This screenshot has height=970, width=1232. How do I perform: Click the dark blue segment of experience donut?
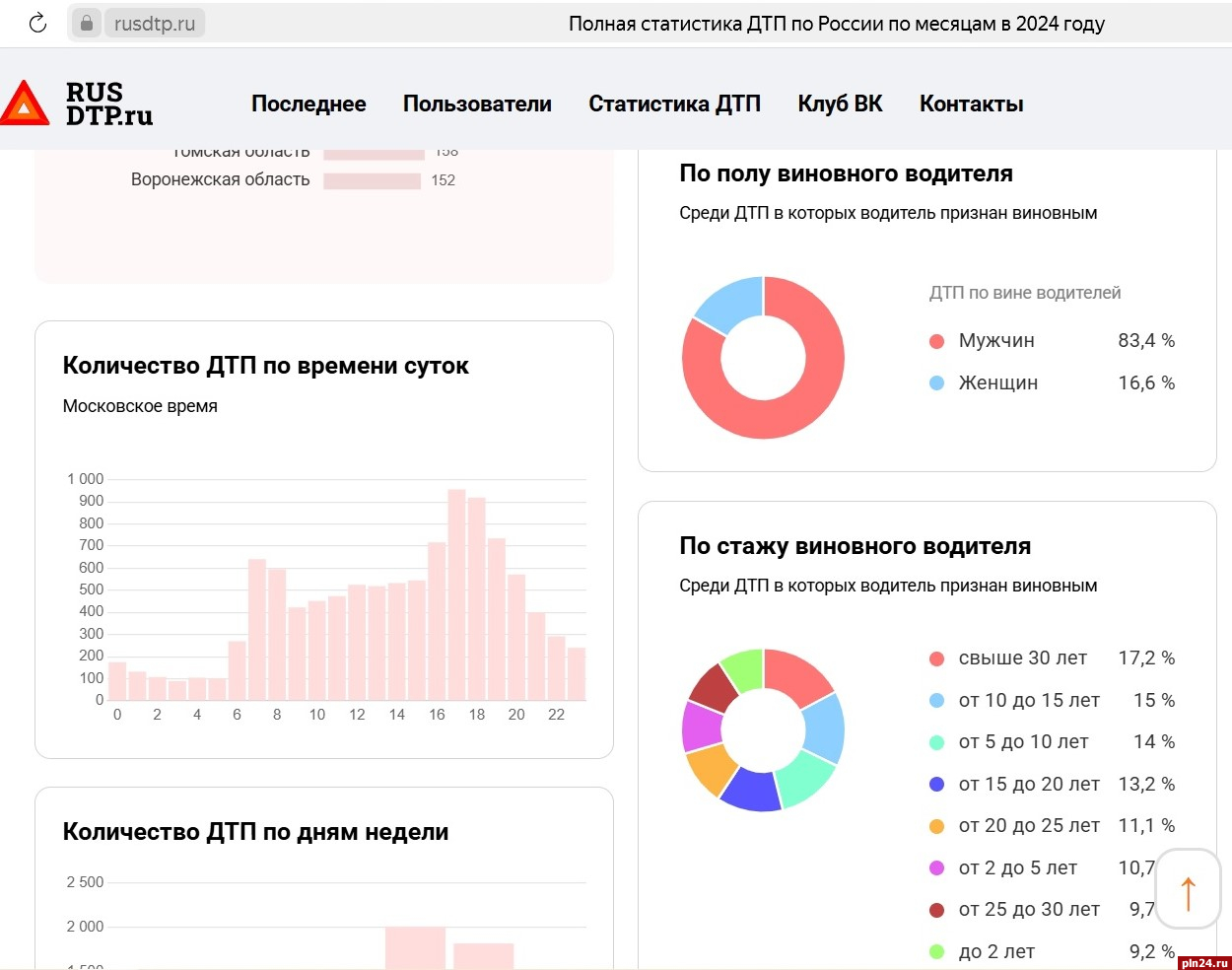(x=752, y=790)
